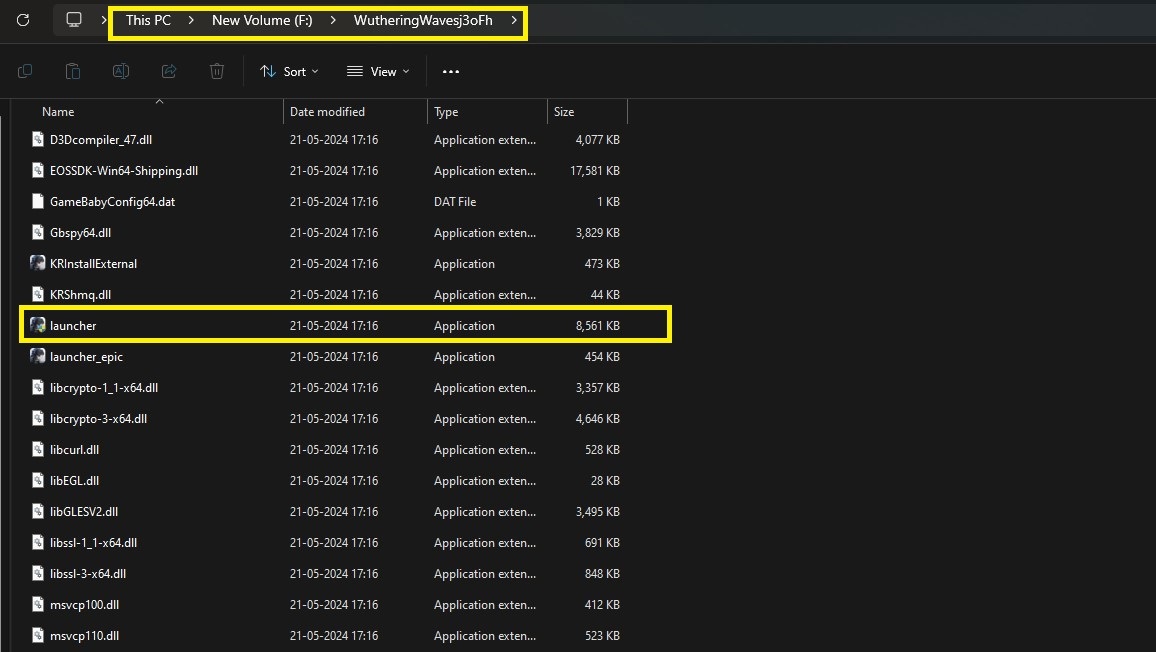Expand chevron after This PC
Image resolution: width=1156 pixels, height=652 pixels.
(191, 20)
